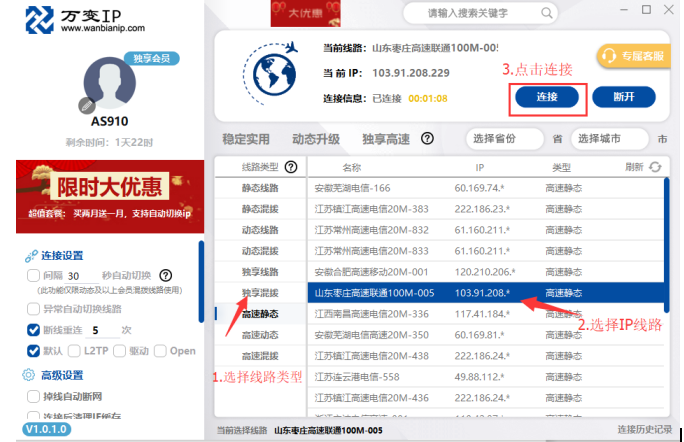Click help icon next to 秒自动切换
Image resolution: width=684 pixels, height=442 pixels.
pos(165,276)
